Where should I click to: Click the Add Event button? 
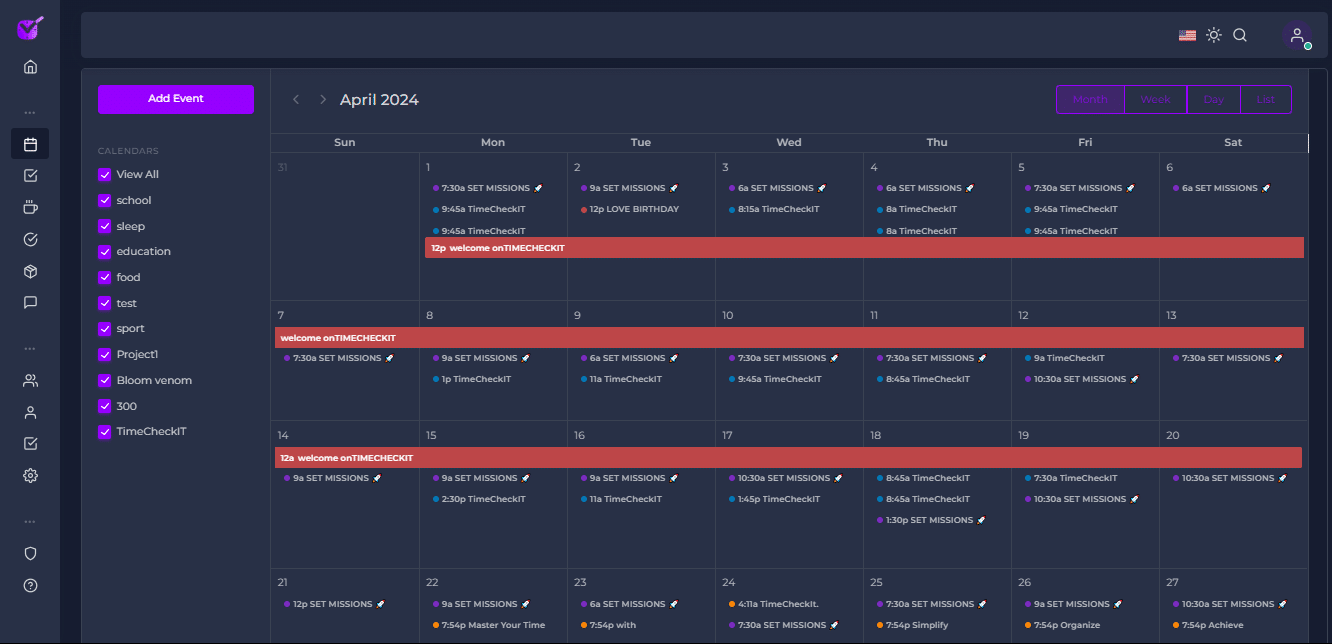(176, 99)
